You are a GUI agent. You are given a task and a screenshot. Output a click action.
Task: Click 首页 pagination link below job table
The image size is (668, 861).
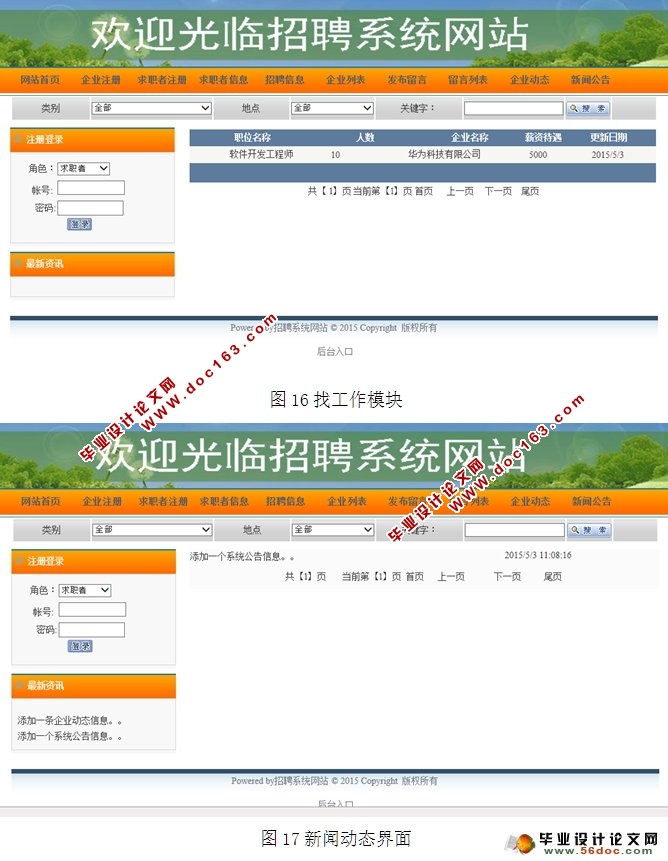(424, 191)
